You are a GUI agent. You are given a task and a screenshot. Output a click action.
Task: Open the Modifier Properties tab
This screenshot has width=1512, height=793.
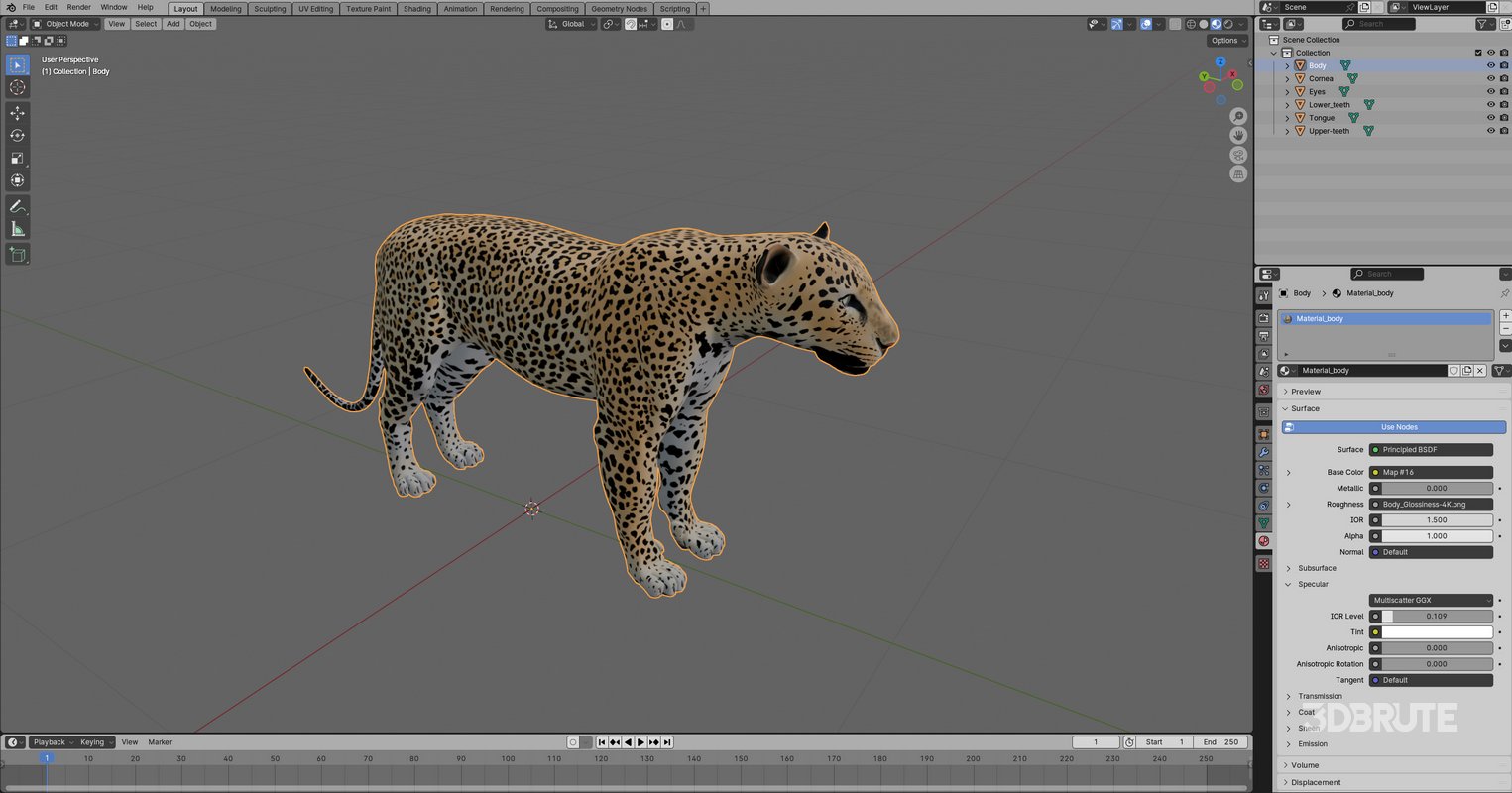click(1264, 451)
